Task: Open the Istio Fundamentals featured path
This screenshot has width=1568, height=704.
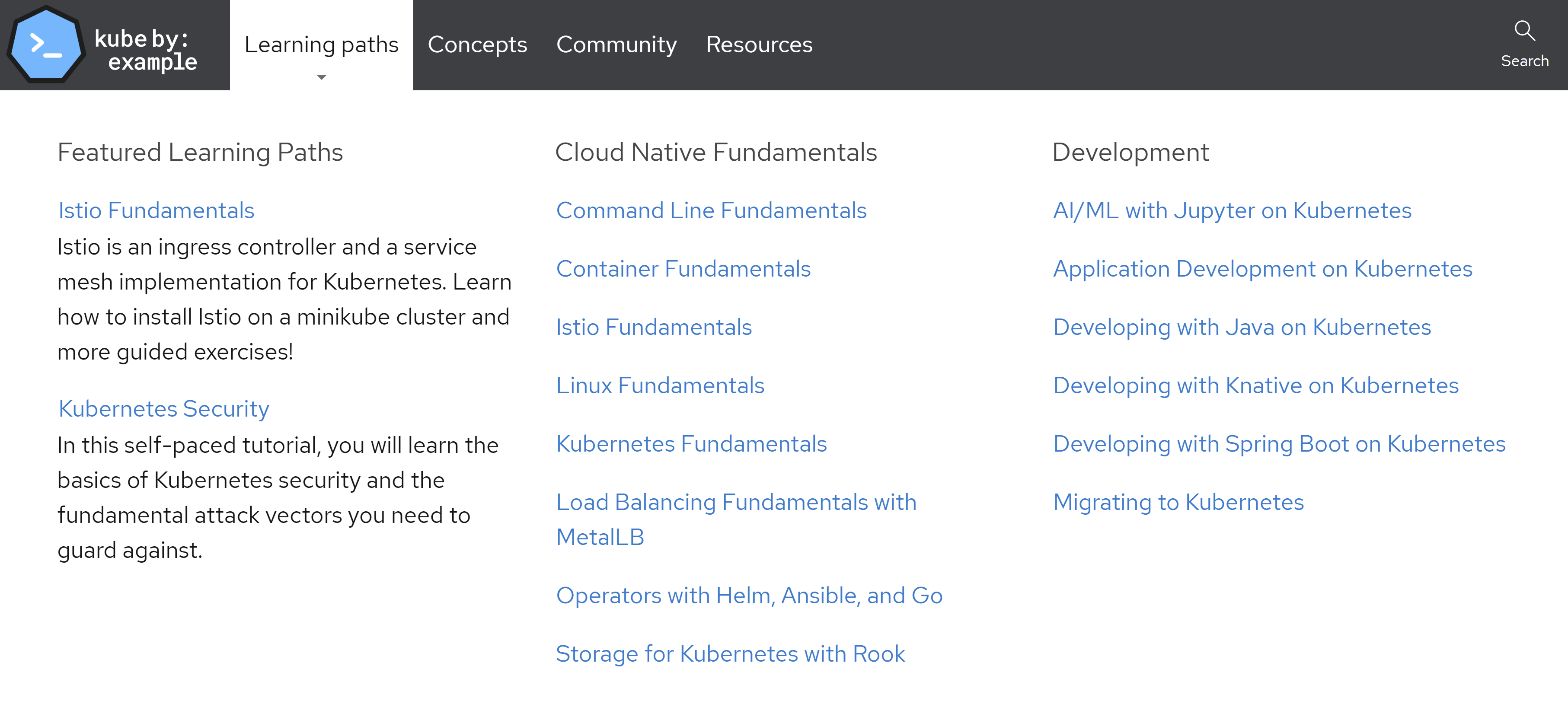Action: [156, 210]
